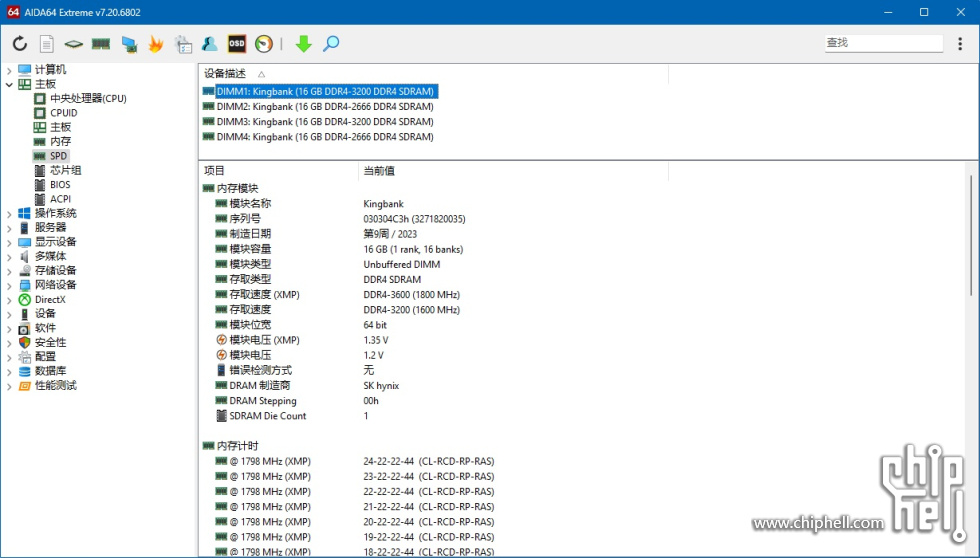This screenshot has width=980, height=558.
Task: Click the AIDA64 title bar app icon
Action: (x=12, y=12)
